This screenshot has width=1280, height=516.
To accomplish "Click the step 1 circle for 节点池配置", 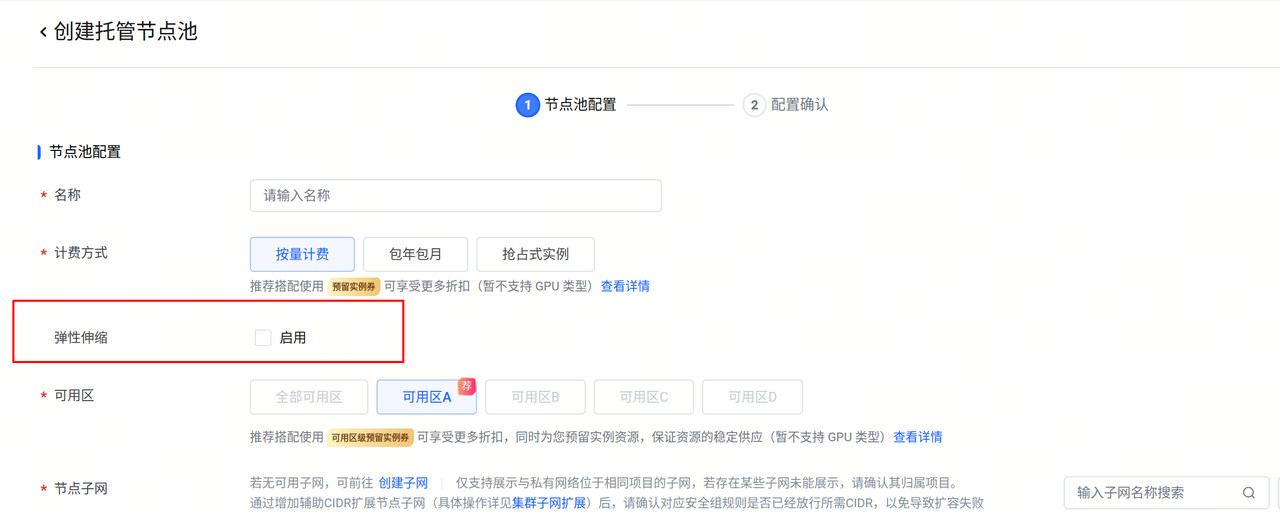I will click(527, 105).
